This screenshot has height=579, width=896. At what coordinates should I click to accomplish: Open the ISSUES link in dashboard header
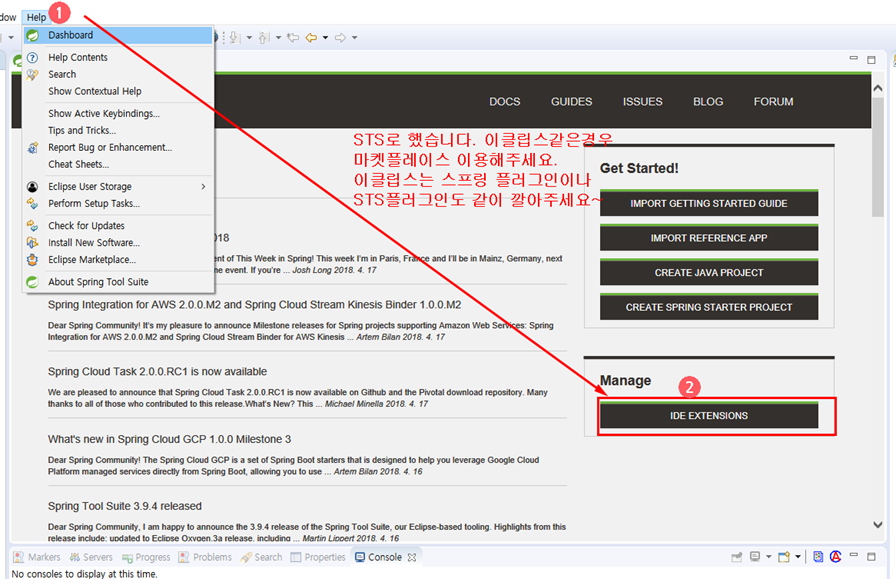coord(642,102)
